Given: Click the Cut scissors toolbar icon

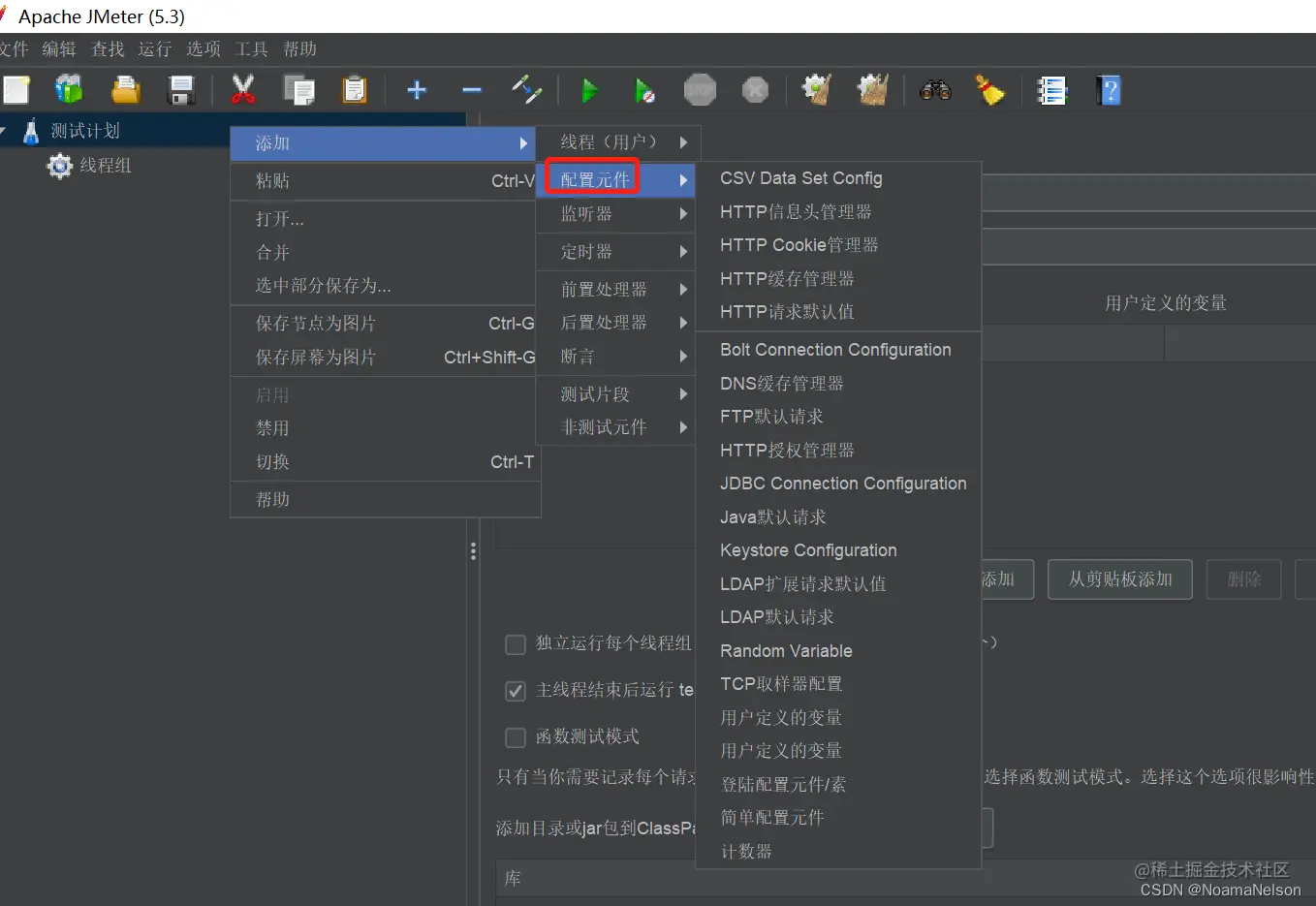Looking at the screenshot, I should click(242, 89).
